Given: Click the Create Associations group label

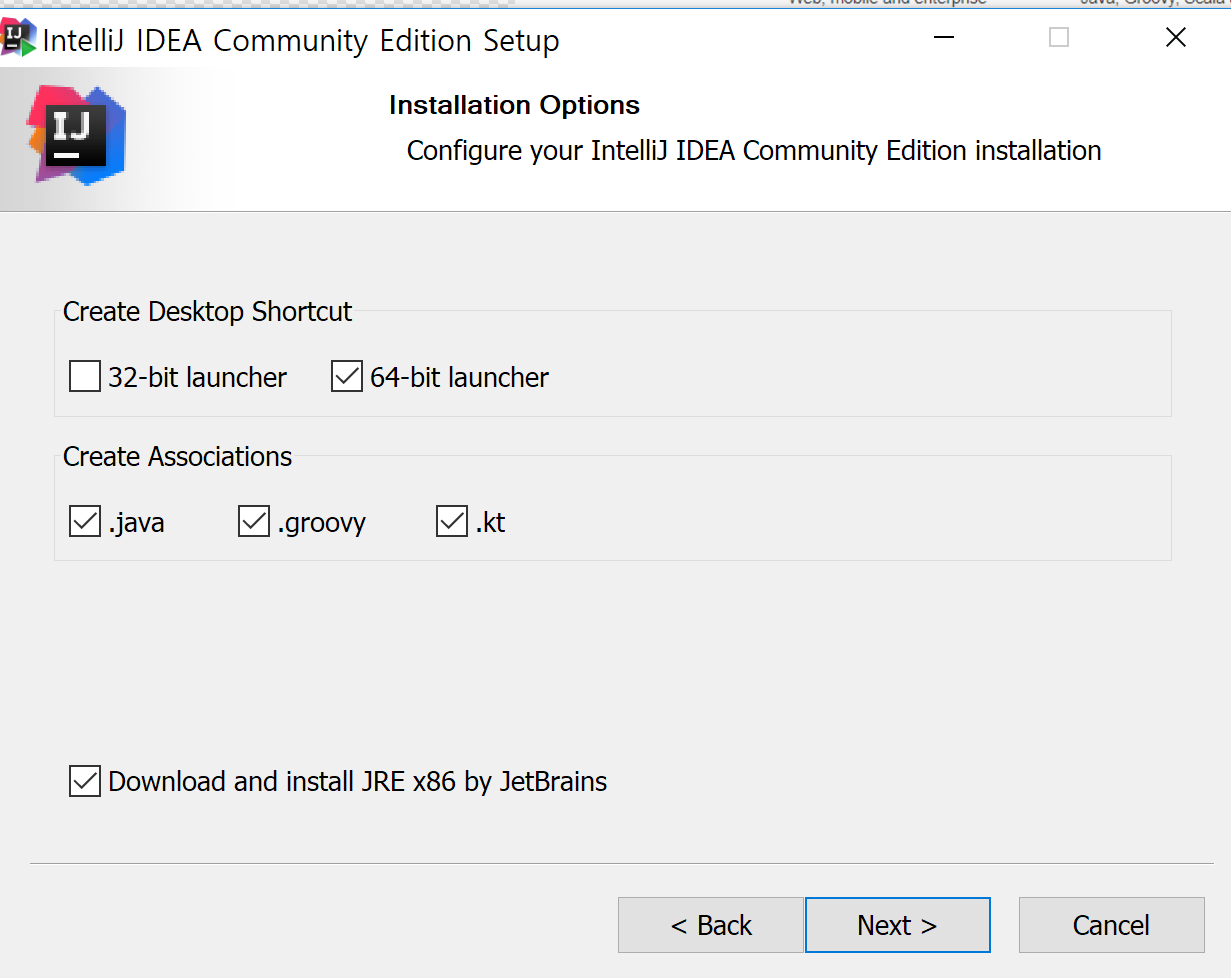Looking at the screenshot, I should point(177,457).
